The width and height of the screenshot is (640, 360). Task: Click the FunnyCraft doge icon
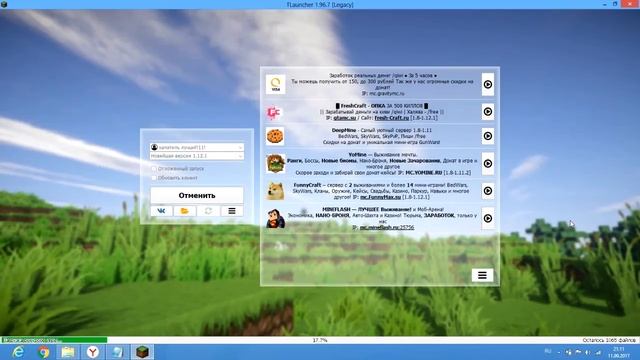click(276, 191)
